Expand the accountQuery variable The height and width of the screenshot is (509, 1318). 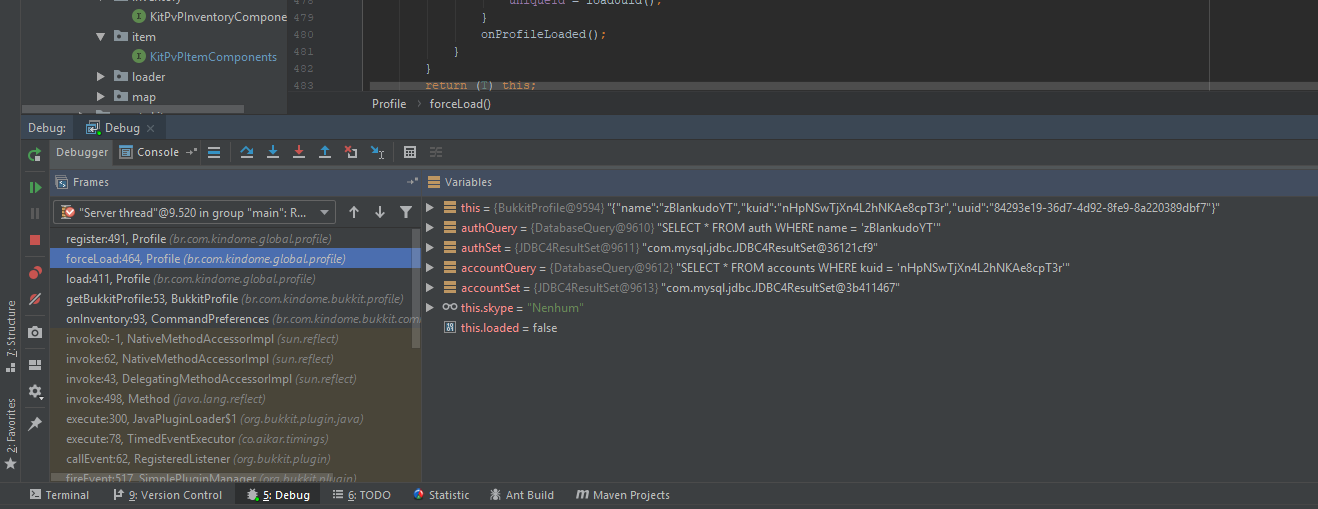431,268
